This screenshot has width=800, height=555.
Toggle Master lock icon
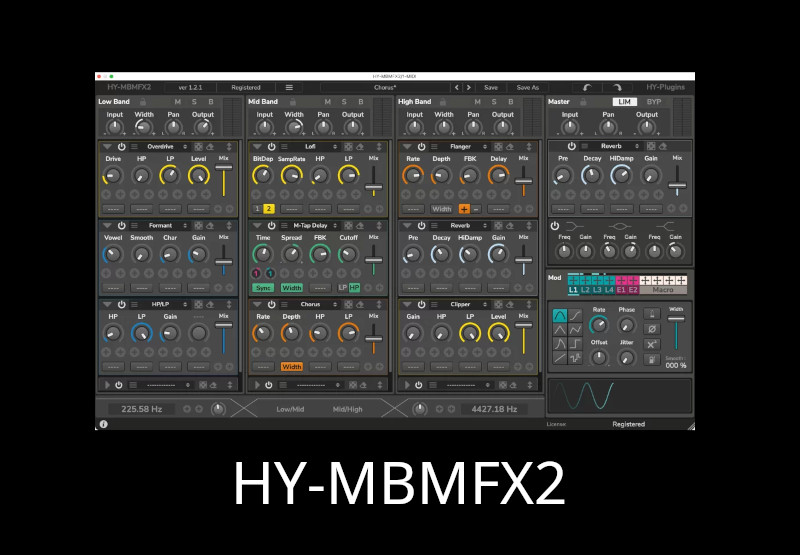point(583,102)
